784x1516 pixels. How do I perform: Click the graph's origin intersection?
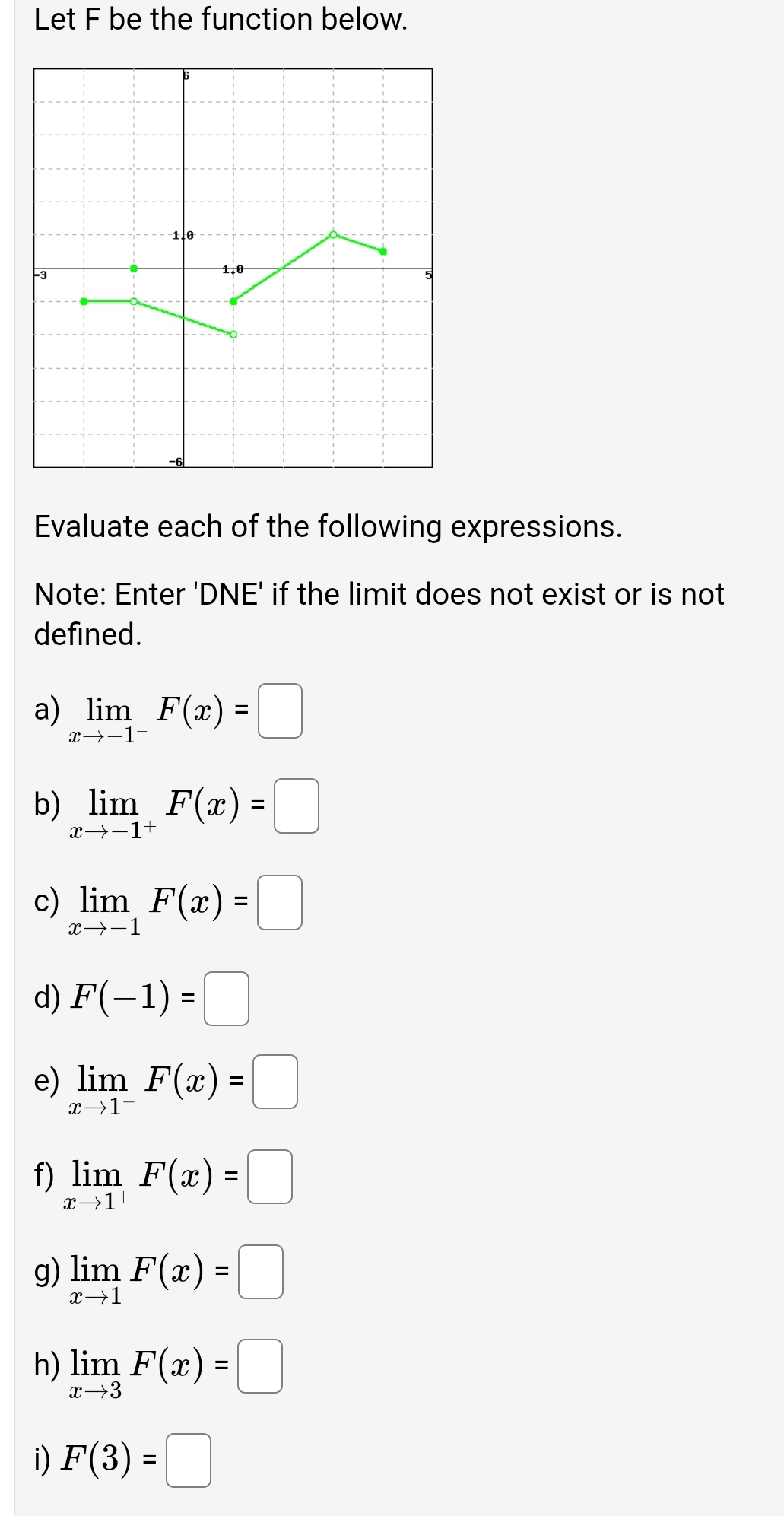(x=183, y=269)
